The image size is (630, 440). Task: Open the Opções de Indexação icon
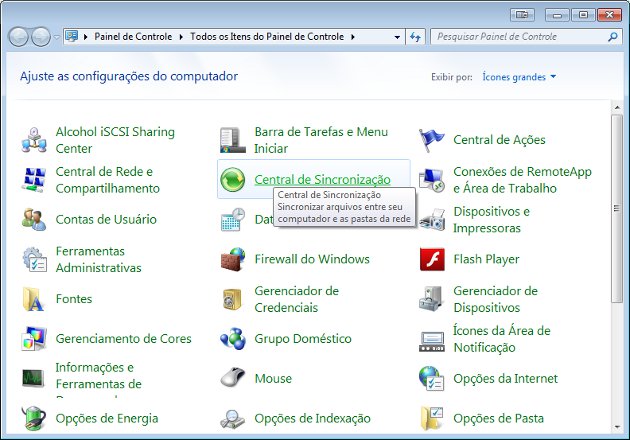[x=233, y=418]
